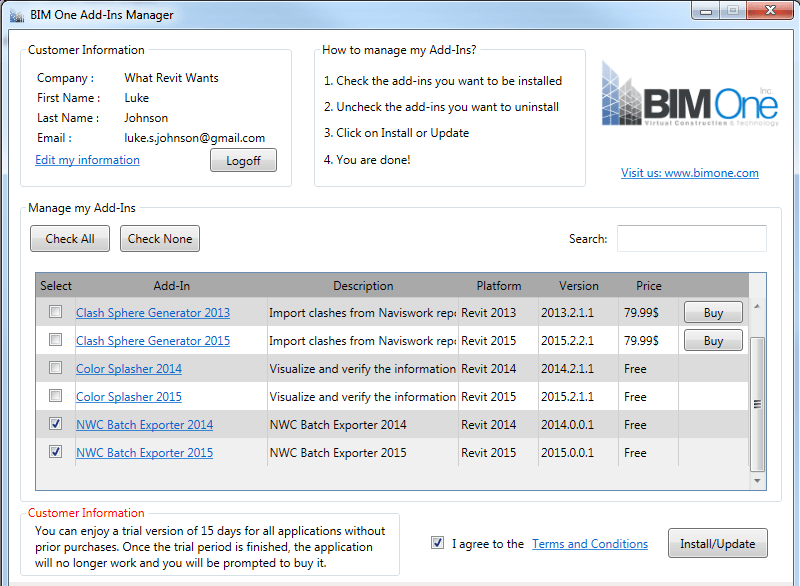Open the Terms and Conditions link
800x586 pixels.
point(590,543)
